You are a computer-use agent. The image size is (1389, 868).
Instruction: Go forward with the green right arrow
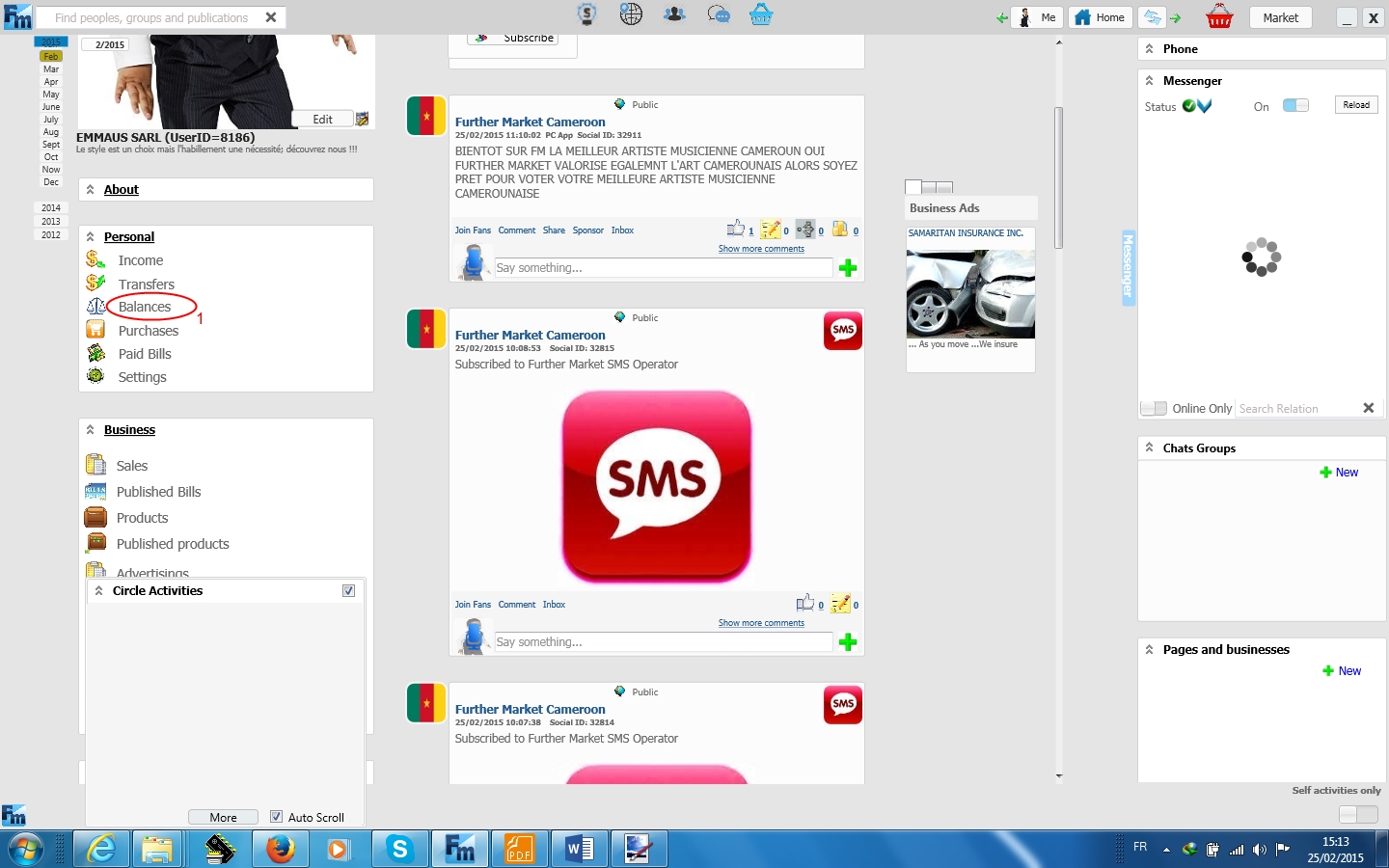tap(1176, 17)
